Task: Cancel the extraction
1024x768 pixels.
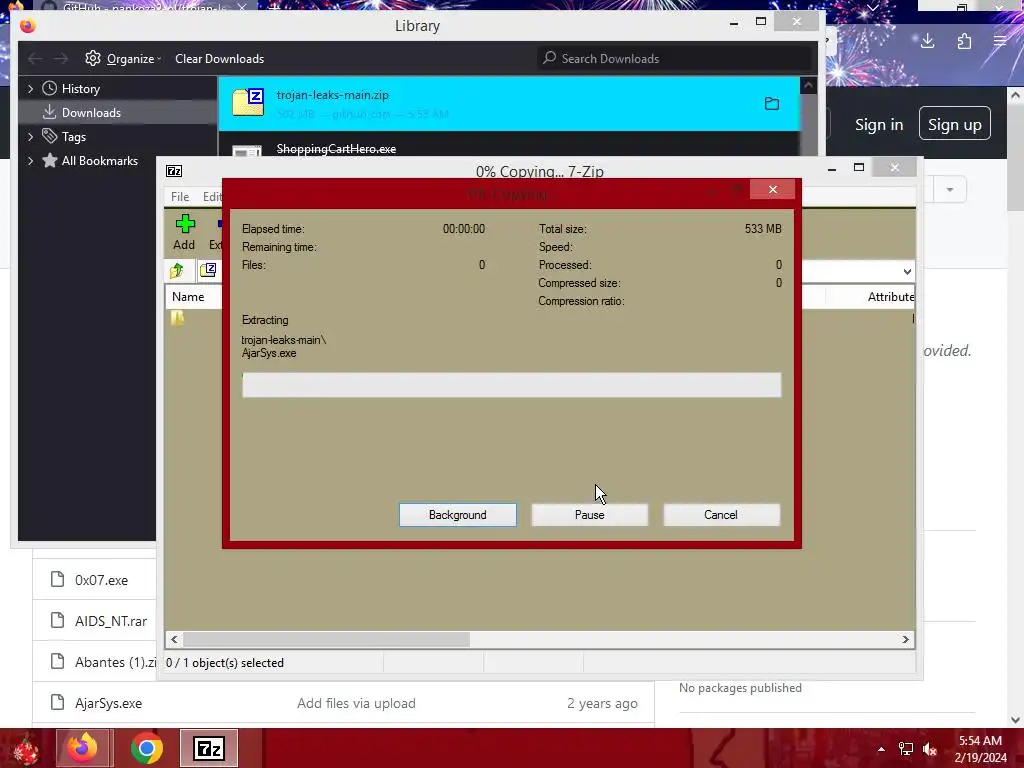Action: point(721,515)
